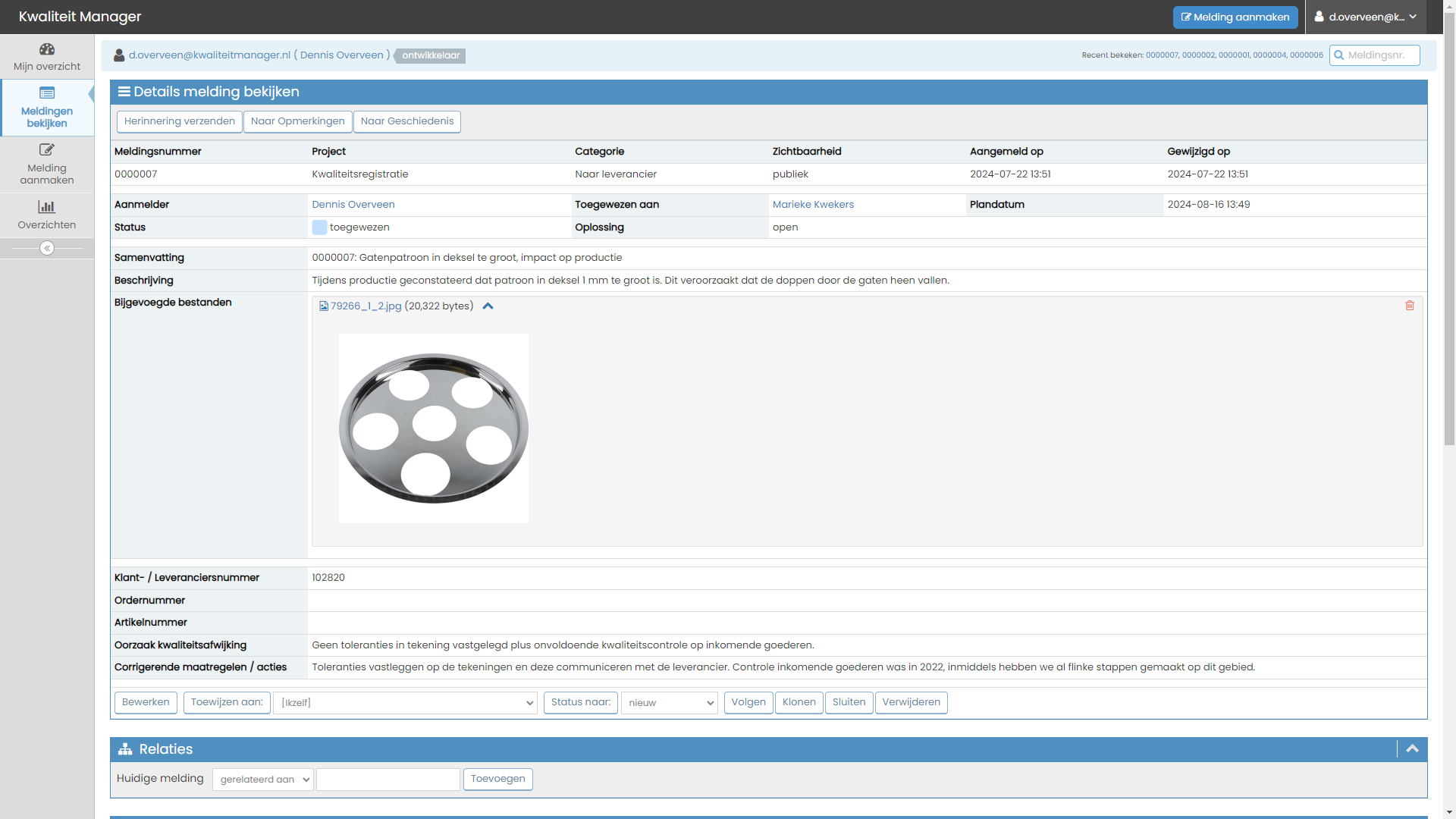This screenshot has width=1456, height=819.
Task: Open Meldingen bekijken sidebar item
Action: pos(47,108)
